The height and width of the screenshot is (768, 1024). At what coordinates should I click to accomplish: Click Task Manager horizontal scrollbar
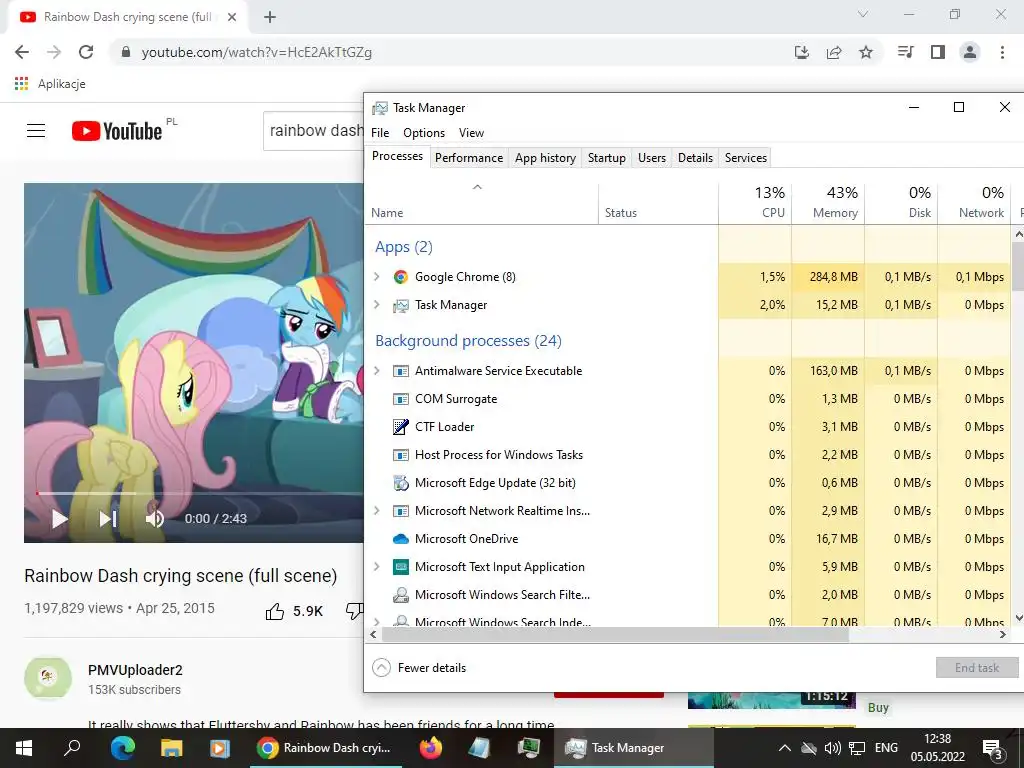pos(615,634)
